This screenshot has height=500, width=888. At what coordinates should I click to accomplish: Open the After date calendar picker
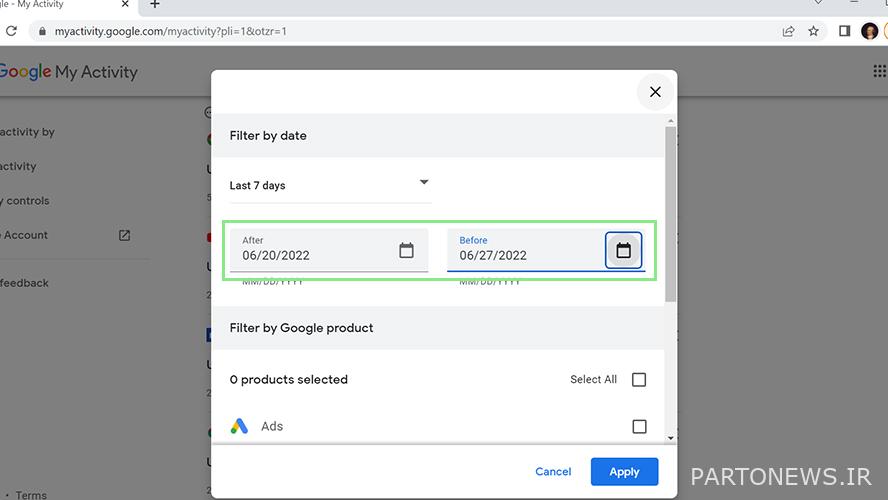click(406, 250)
